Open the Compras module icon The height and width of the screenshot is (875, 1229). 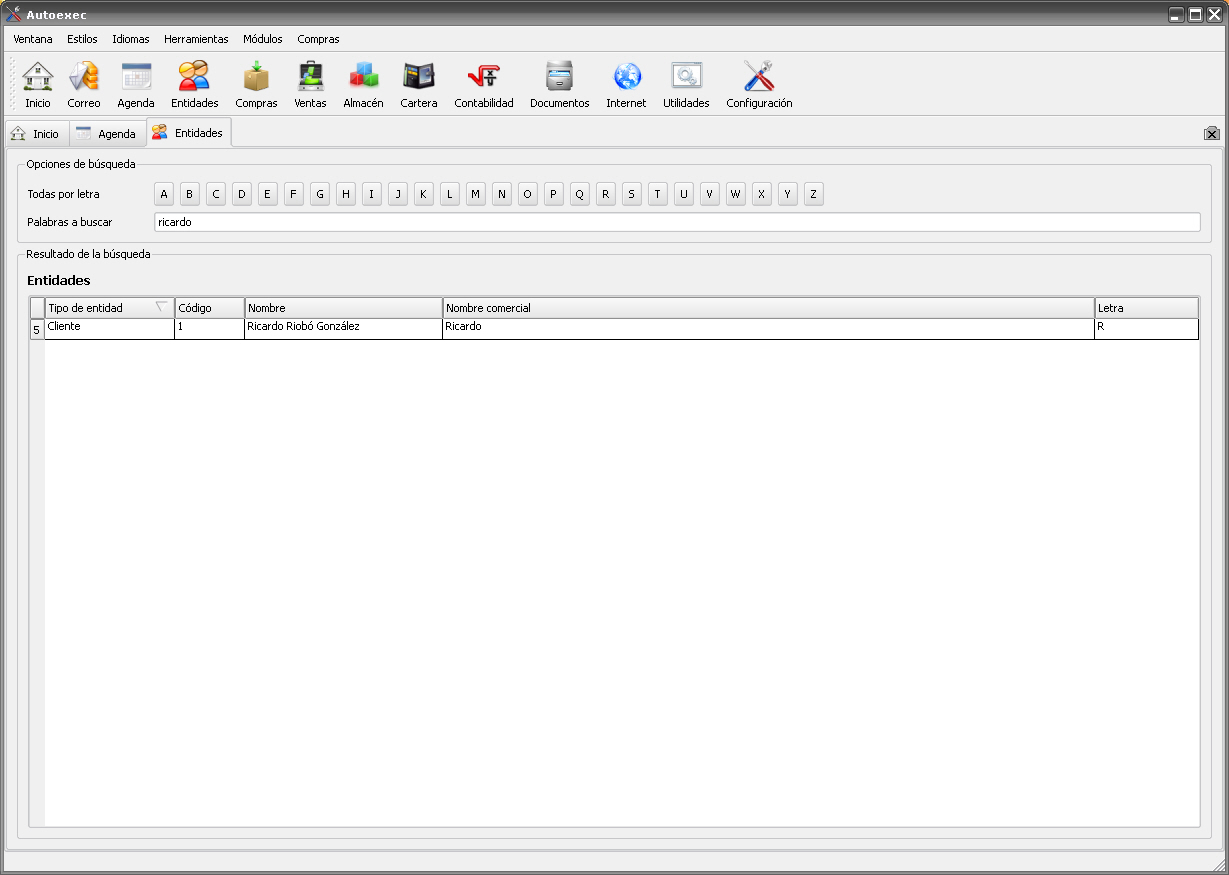coord(256,85)
